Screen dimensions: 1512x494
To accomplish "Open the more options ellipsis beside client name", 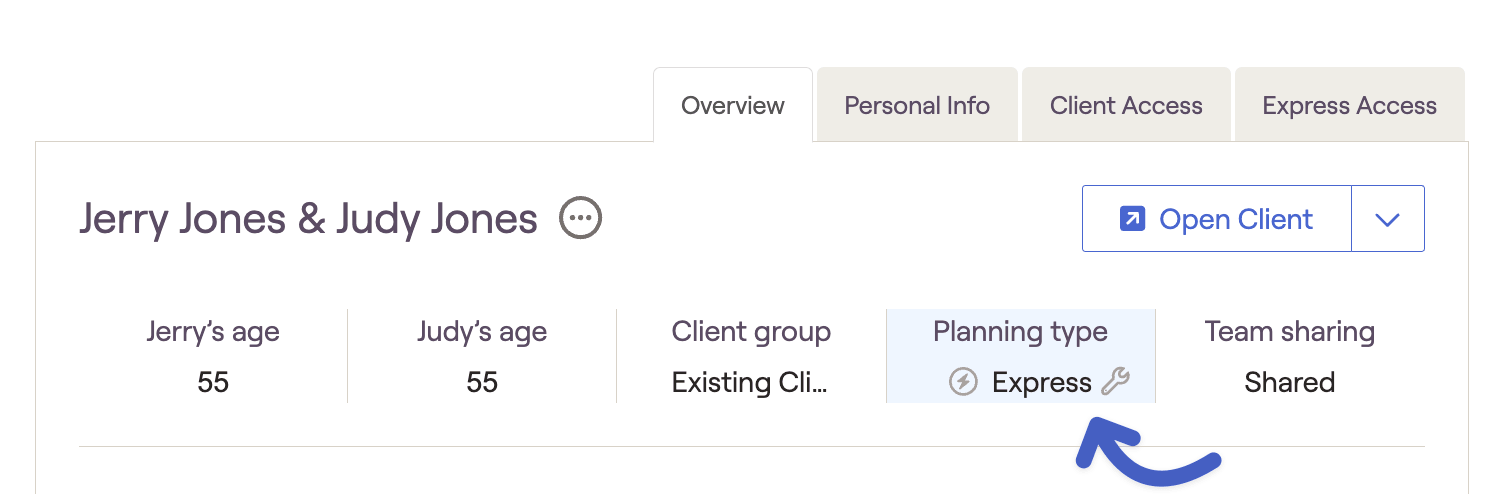I will coord(580,218).
